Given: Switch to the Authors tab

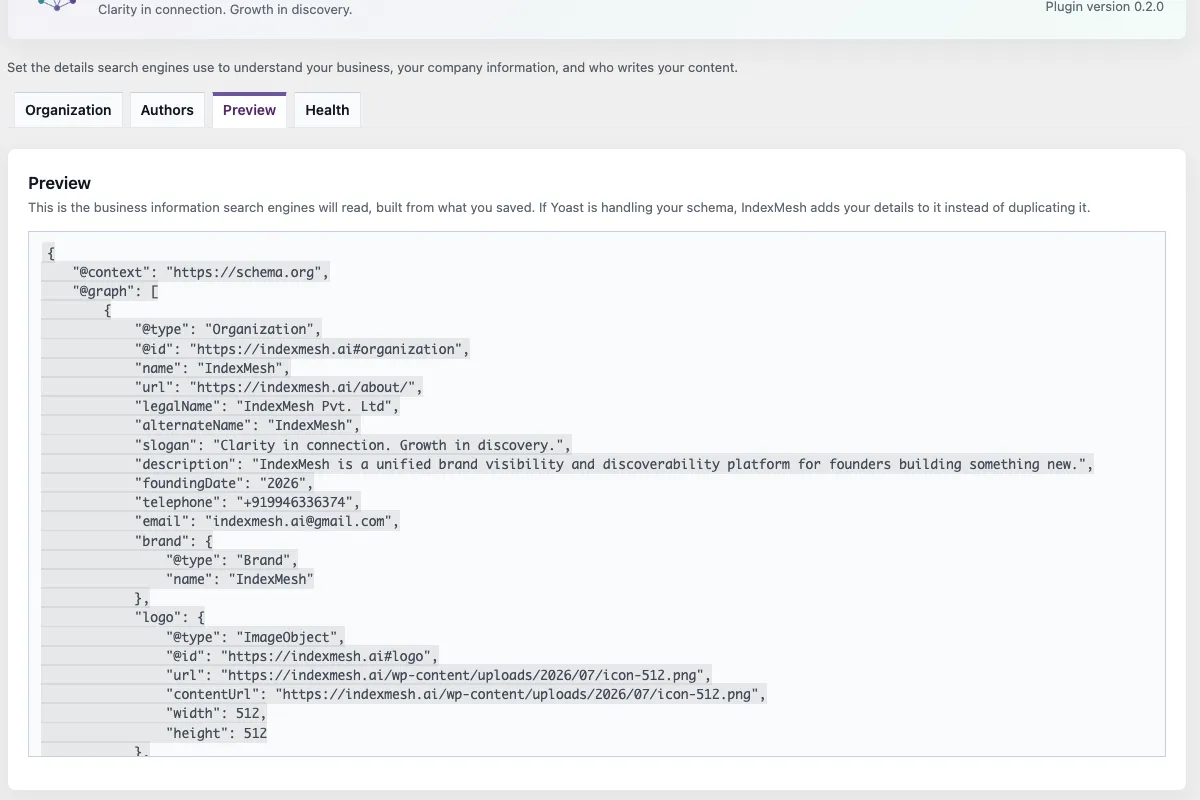Looking at the screenshot, I should (167, 110).
